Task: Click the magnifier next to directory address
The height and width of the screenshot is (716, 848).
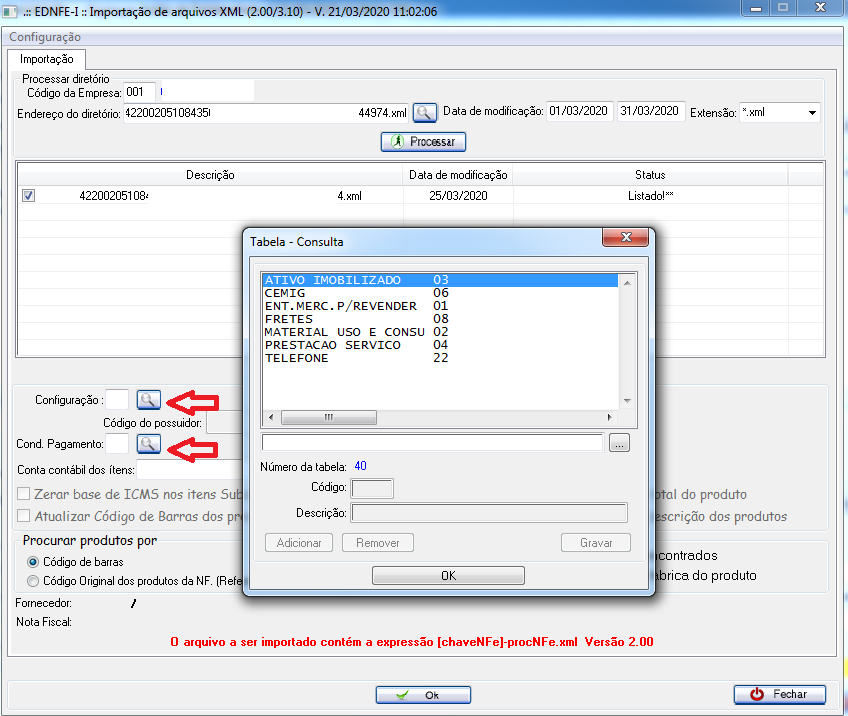Action: click(x=426, y=113)
